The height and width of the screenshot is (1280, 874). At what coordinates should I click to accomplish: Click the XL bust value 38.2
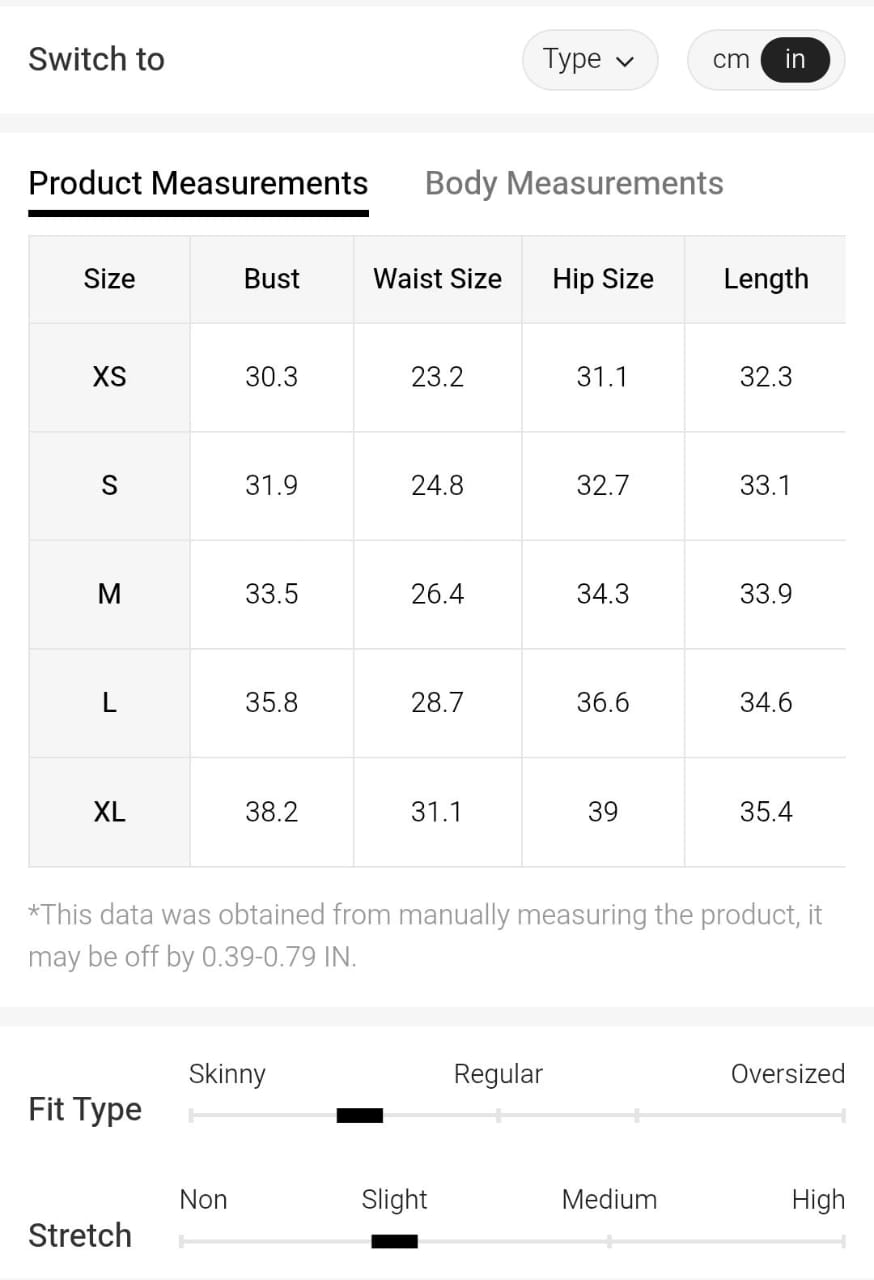272,812
